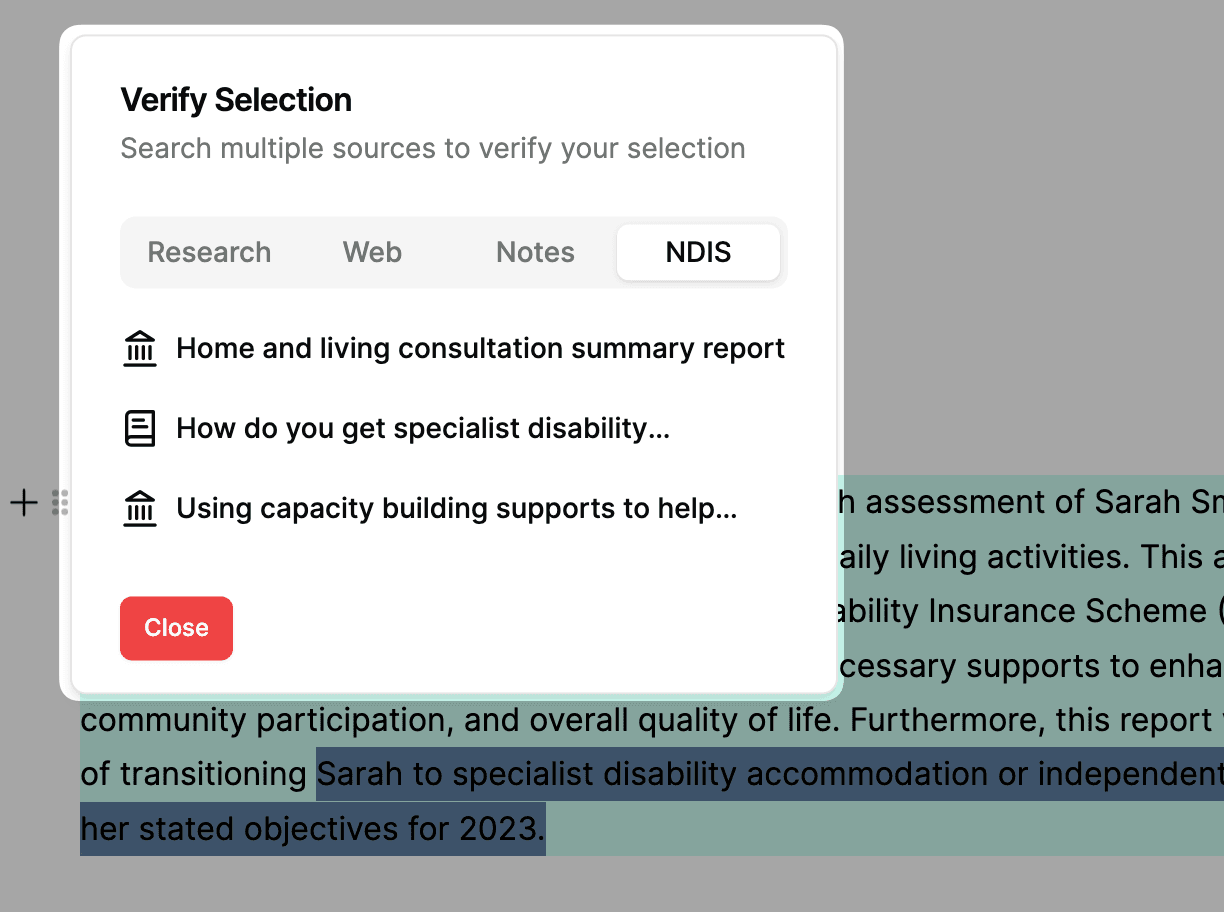The image size is (1224, 912).
Task: Click bank icon beside Home and living report
Action: [x=140, y=349]
